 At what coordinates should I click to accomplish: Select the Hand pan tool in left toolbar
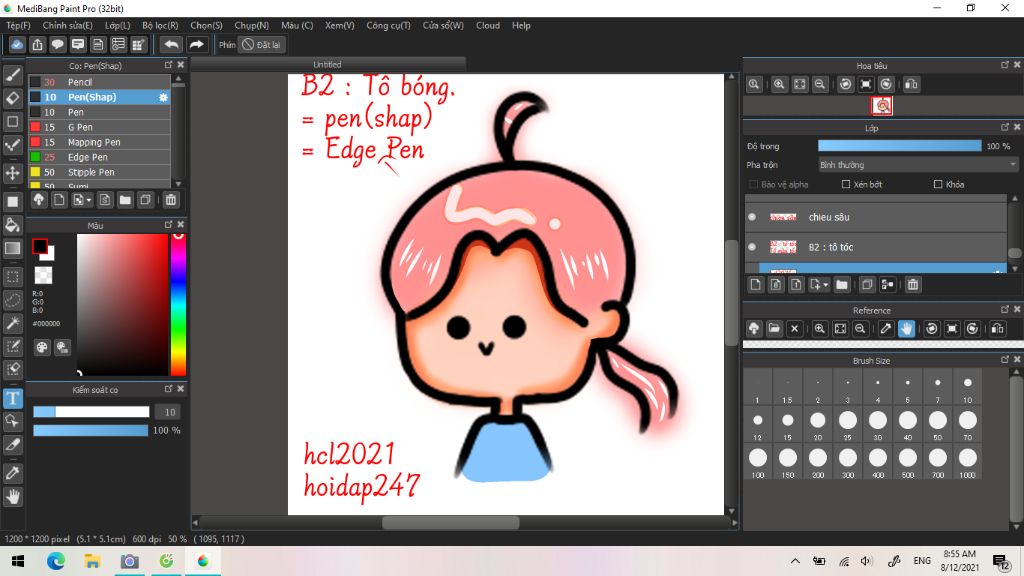point(12,497)
